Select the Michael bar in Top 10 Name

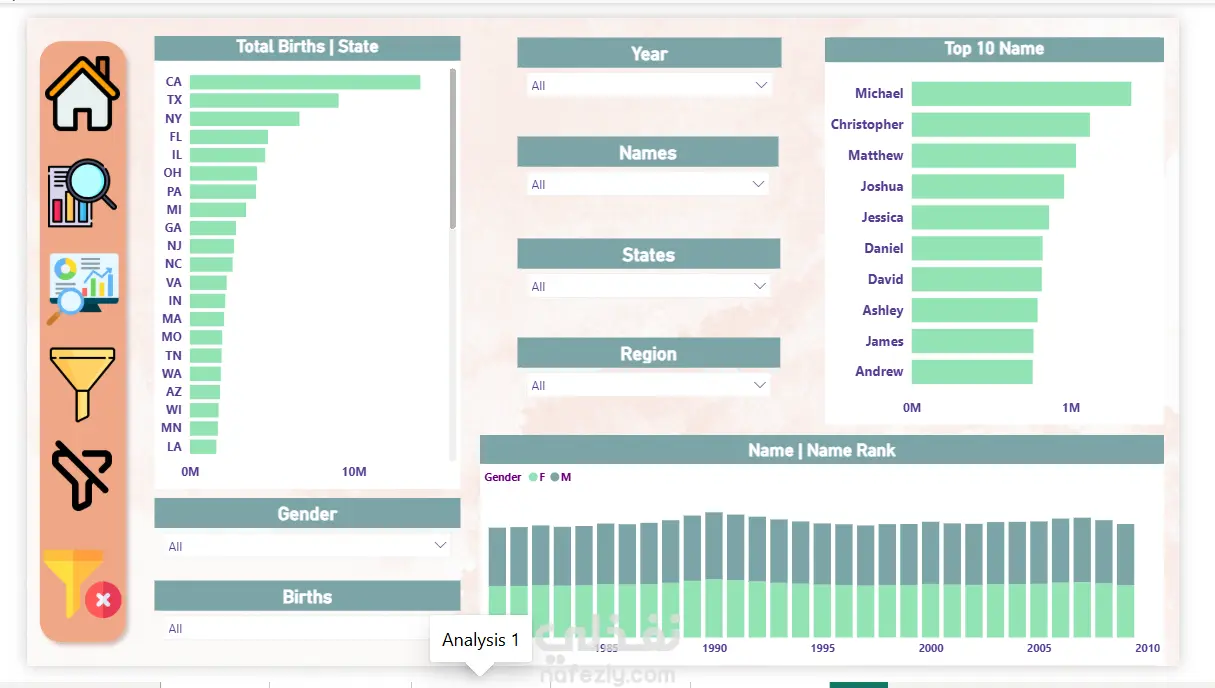coord(1021,94)
